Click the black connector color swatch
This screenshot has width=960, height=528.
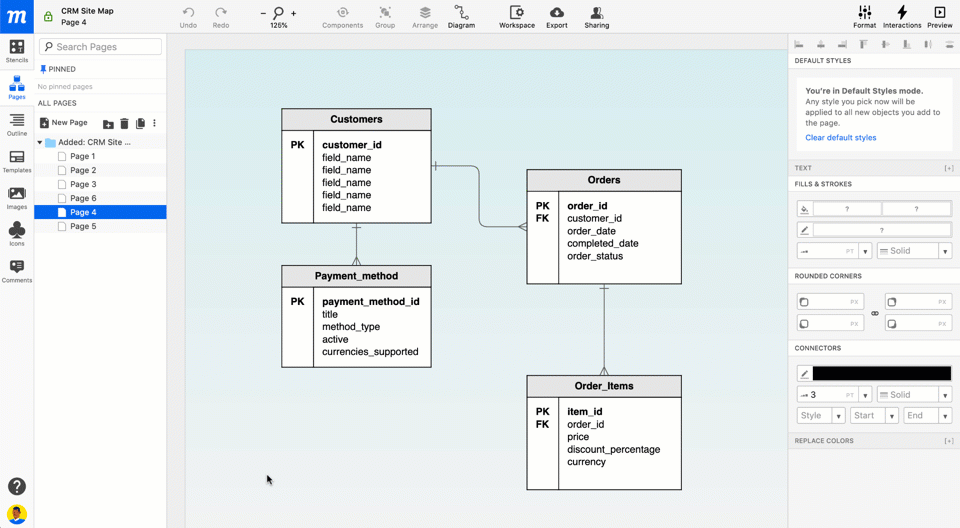click(x=881, y=373)
